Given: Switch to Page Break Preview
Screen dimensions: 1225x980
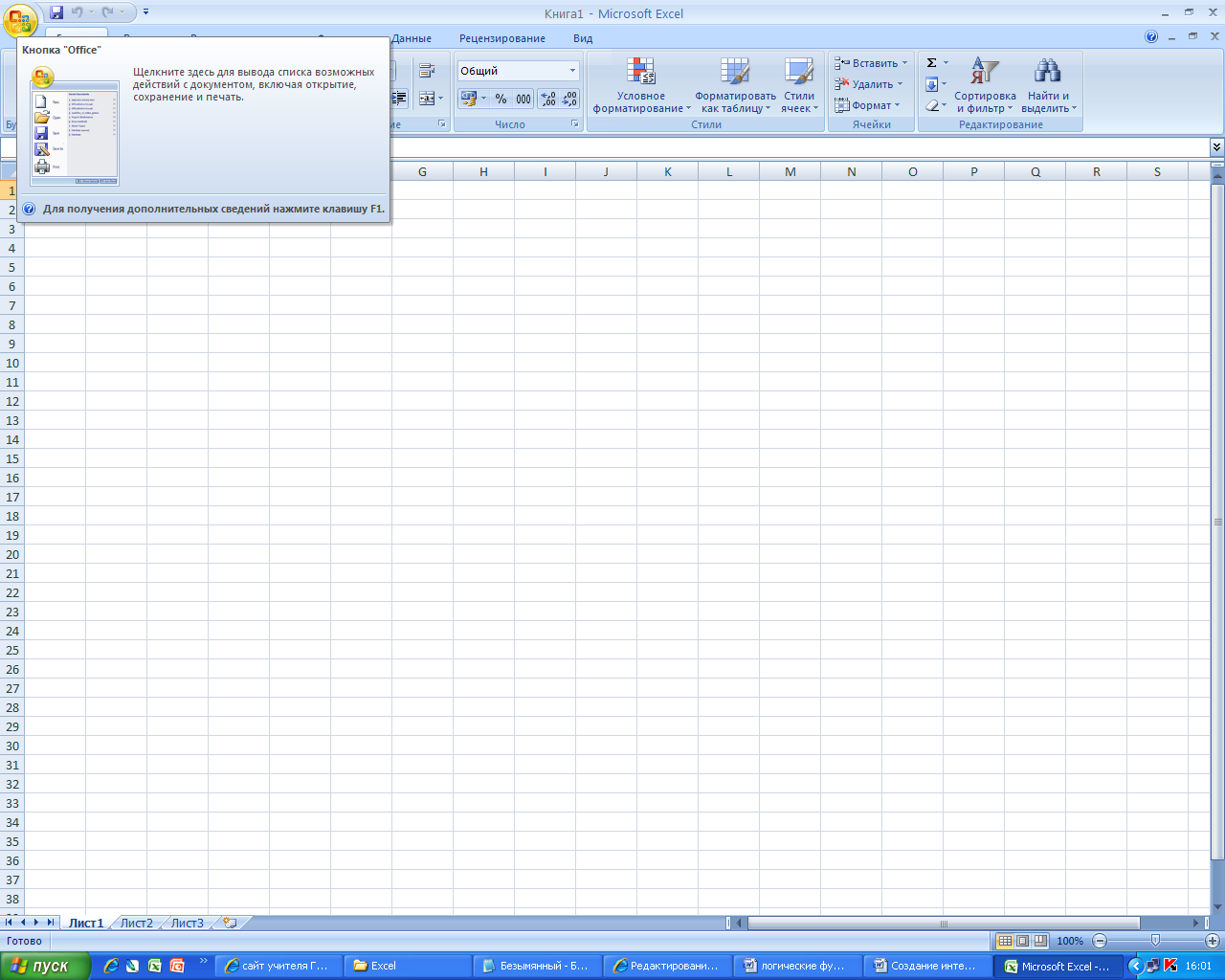Looking at the screenshot, I should [1040, 941].
